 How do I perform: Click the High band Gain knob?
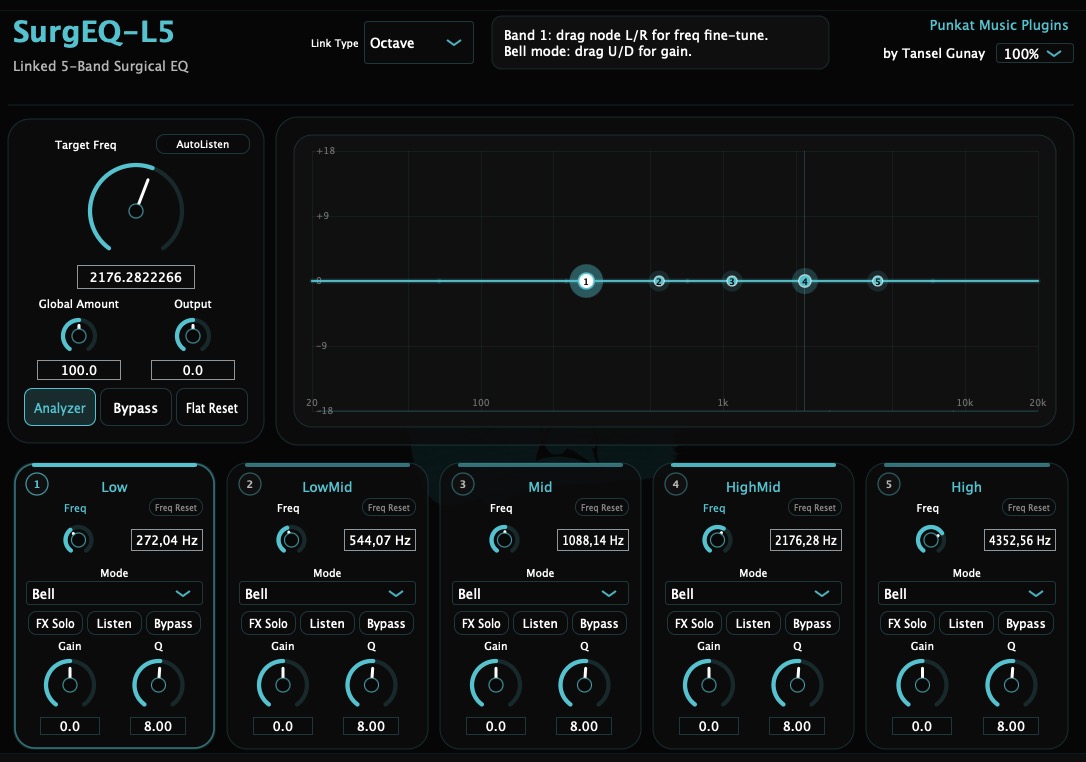(x=922, y=684)
